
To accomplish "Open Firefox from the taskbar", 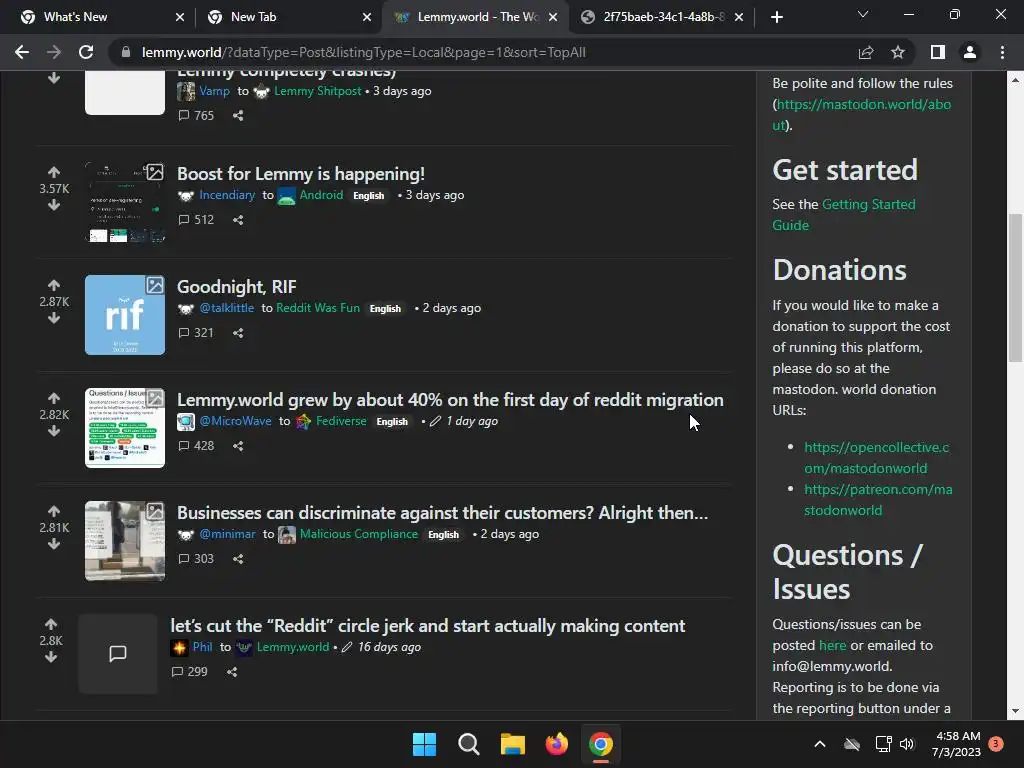I will click(556, 744).
